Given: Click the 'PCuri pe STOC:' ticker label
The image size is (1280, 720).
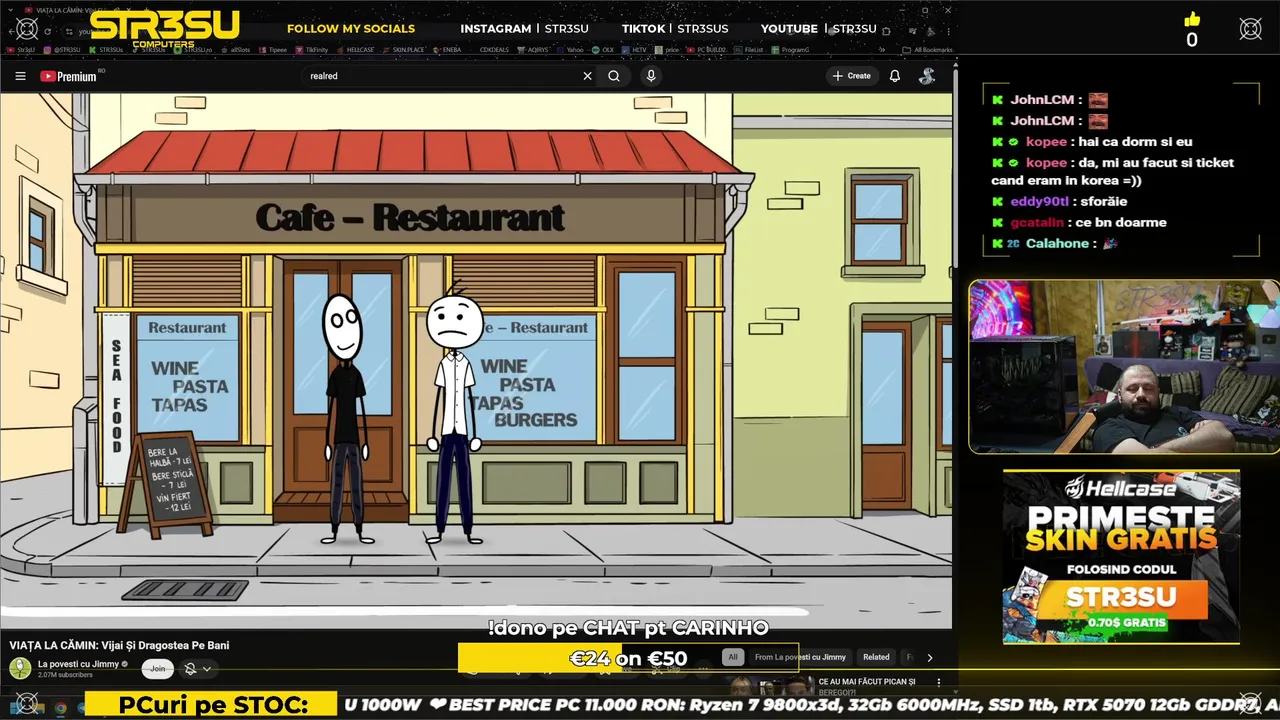Looking at the screenshot, I should coord(213,705).
